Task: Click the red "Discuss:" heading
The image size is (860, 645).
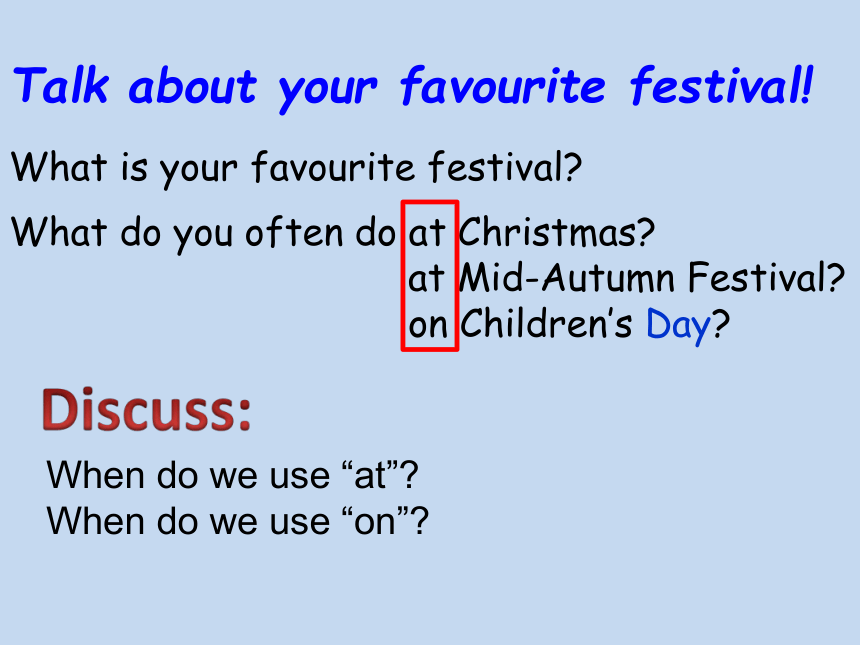Action: 146,410
